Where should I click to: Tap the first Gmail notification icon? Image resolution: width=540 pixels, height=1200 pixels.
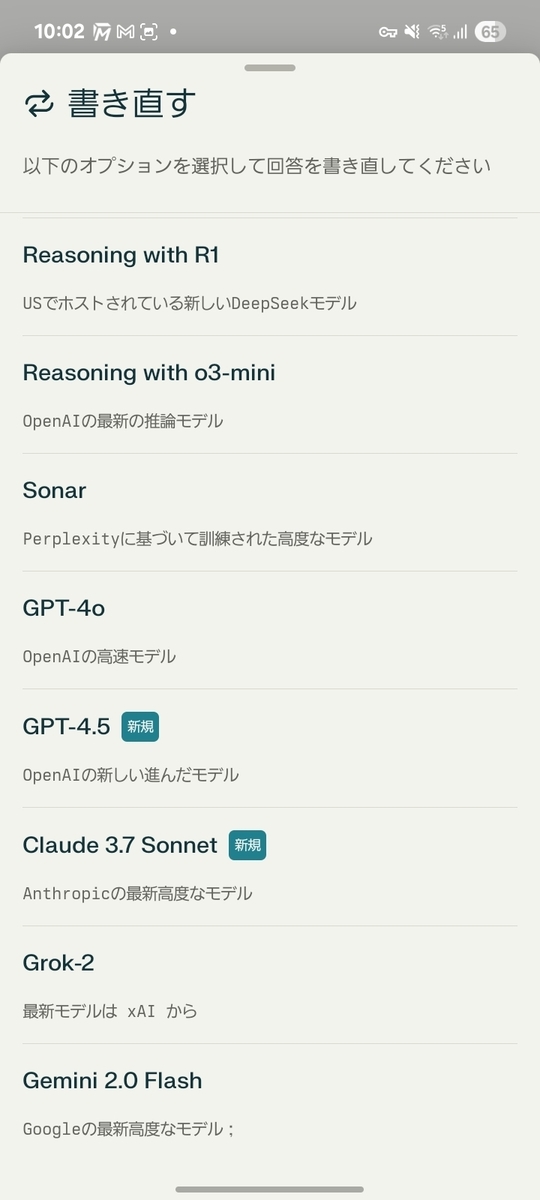(102, 32)
